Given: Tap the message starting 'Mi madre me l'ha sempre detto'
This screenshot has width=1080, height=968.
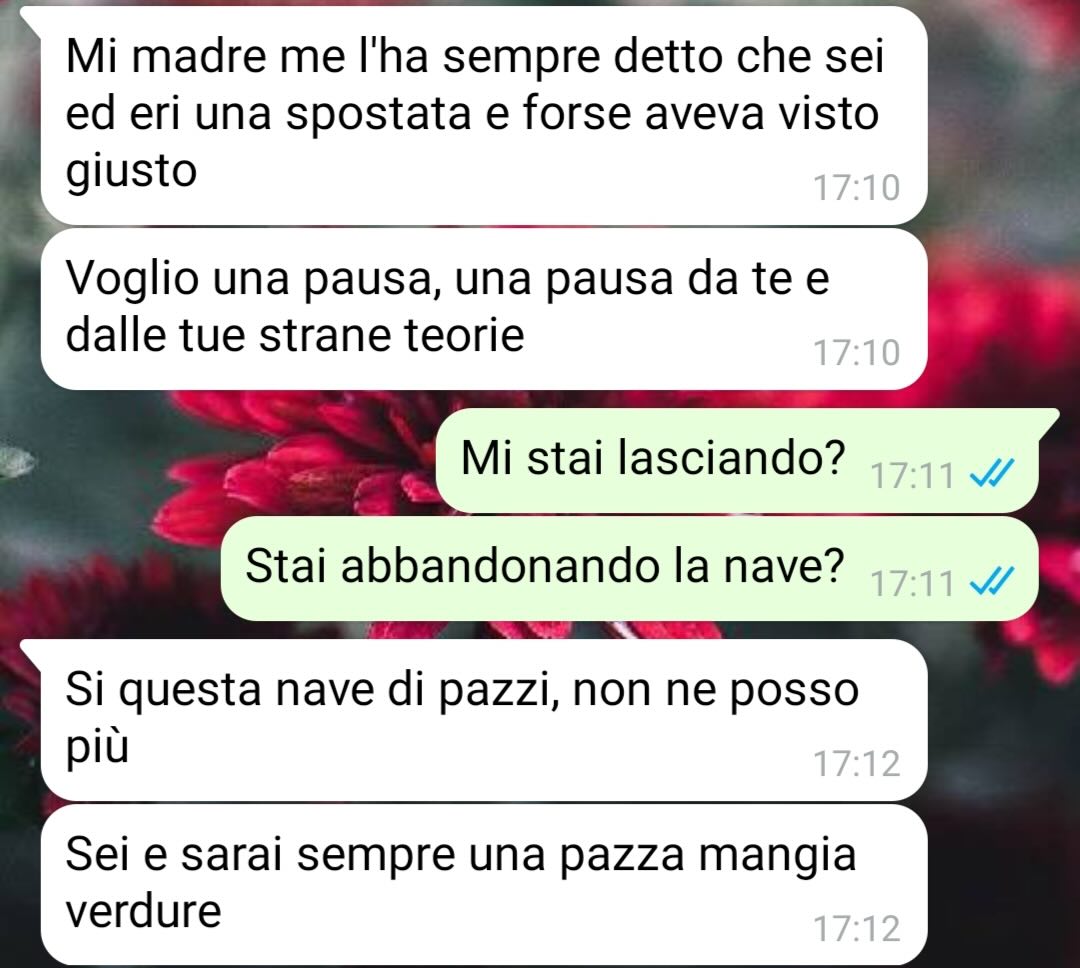Looking at the screenshot, I should click(484, 116).
